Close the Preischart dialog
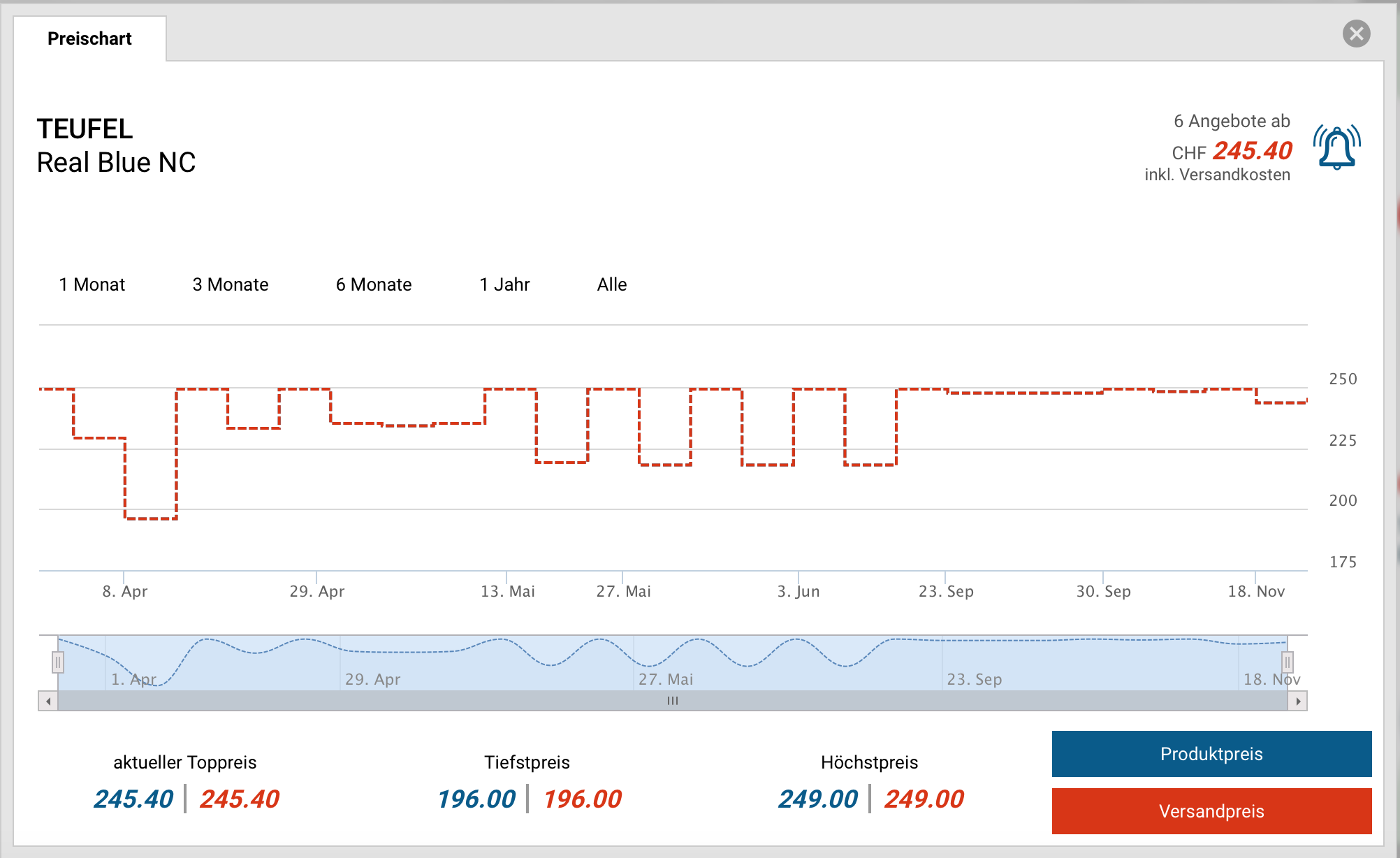 (x=1356, y=34)
